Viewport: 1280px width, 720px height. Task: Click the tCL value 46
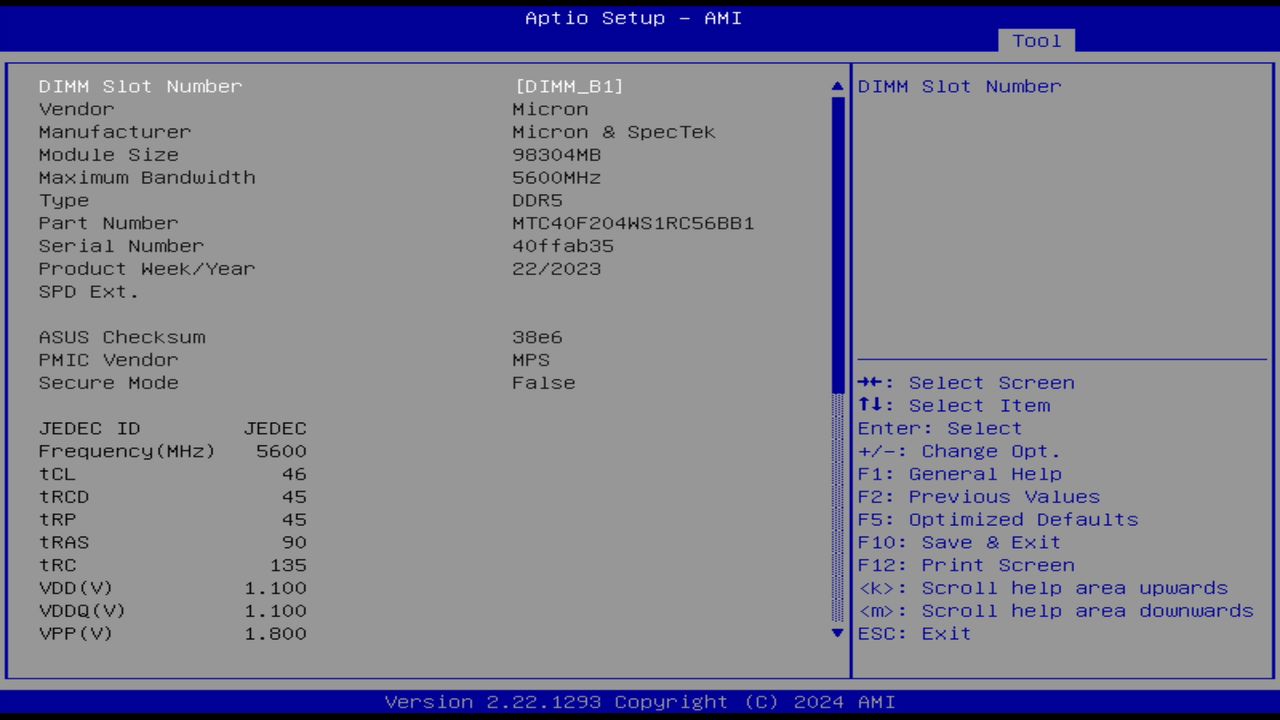click(x=294, y=474)
